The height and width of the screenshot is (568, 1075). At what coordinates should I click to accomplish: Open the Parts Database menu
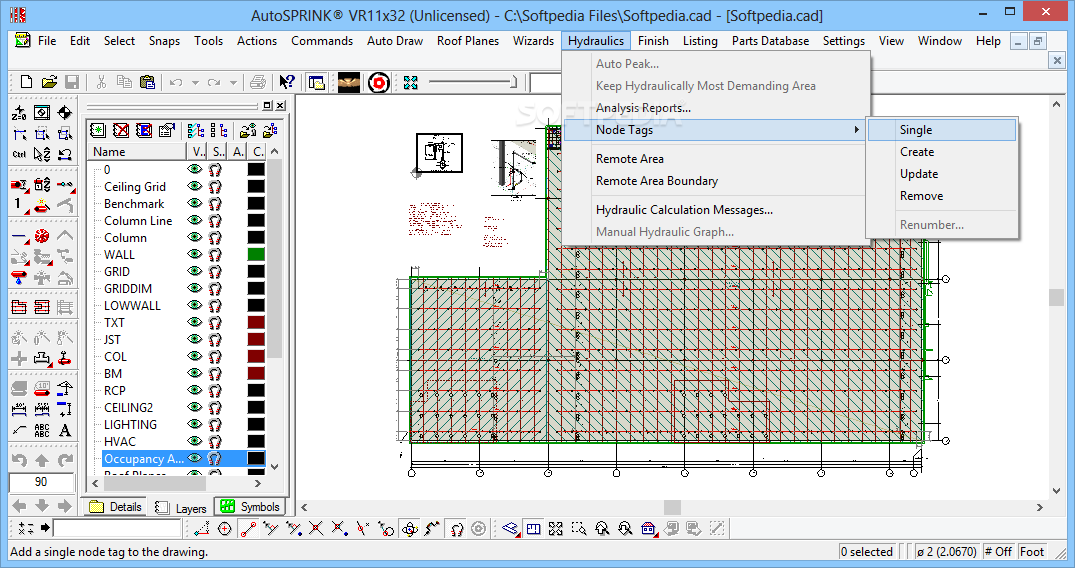pos(770,40)
